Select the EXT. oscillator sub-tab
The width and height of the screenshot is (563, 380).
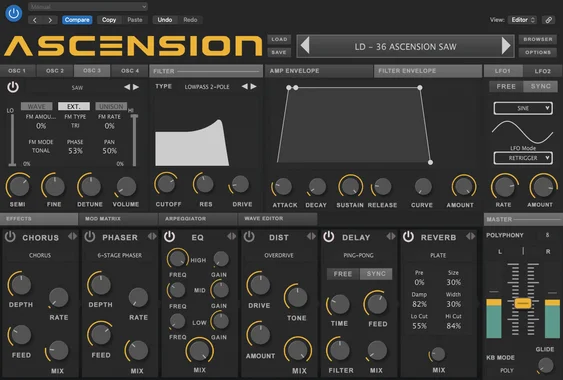coord(74,106)
